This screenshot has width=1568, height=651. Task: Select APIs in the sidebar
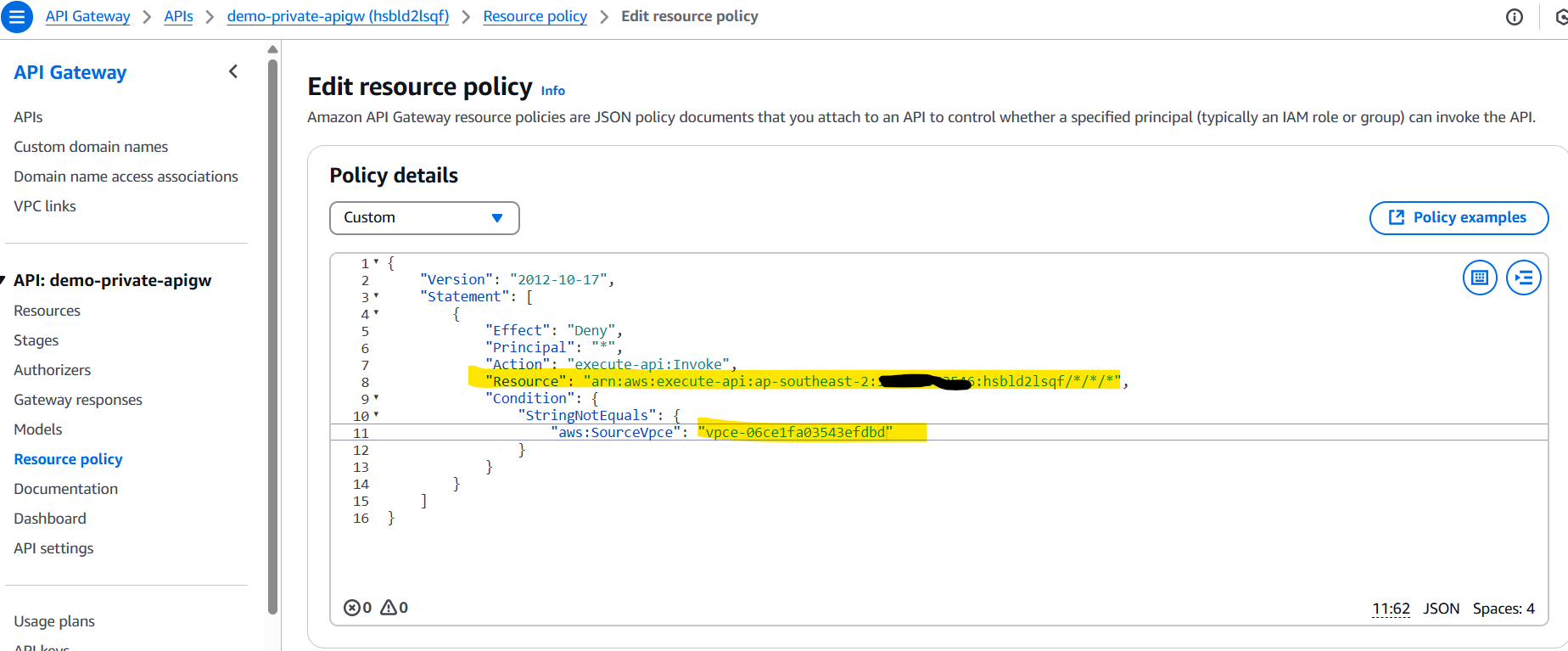click(28, 117)
